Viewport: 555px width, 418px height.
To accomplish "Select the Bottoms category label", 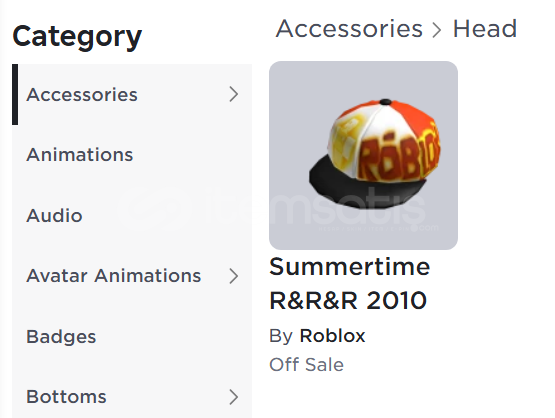I will [x=66, y=397].
